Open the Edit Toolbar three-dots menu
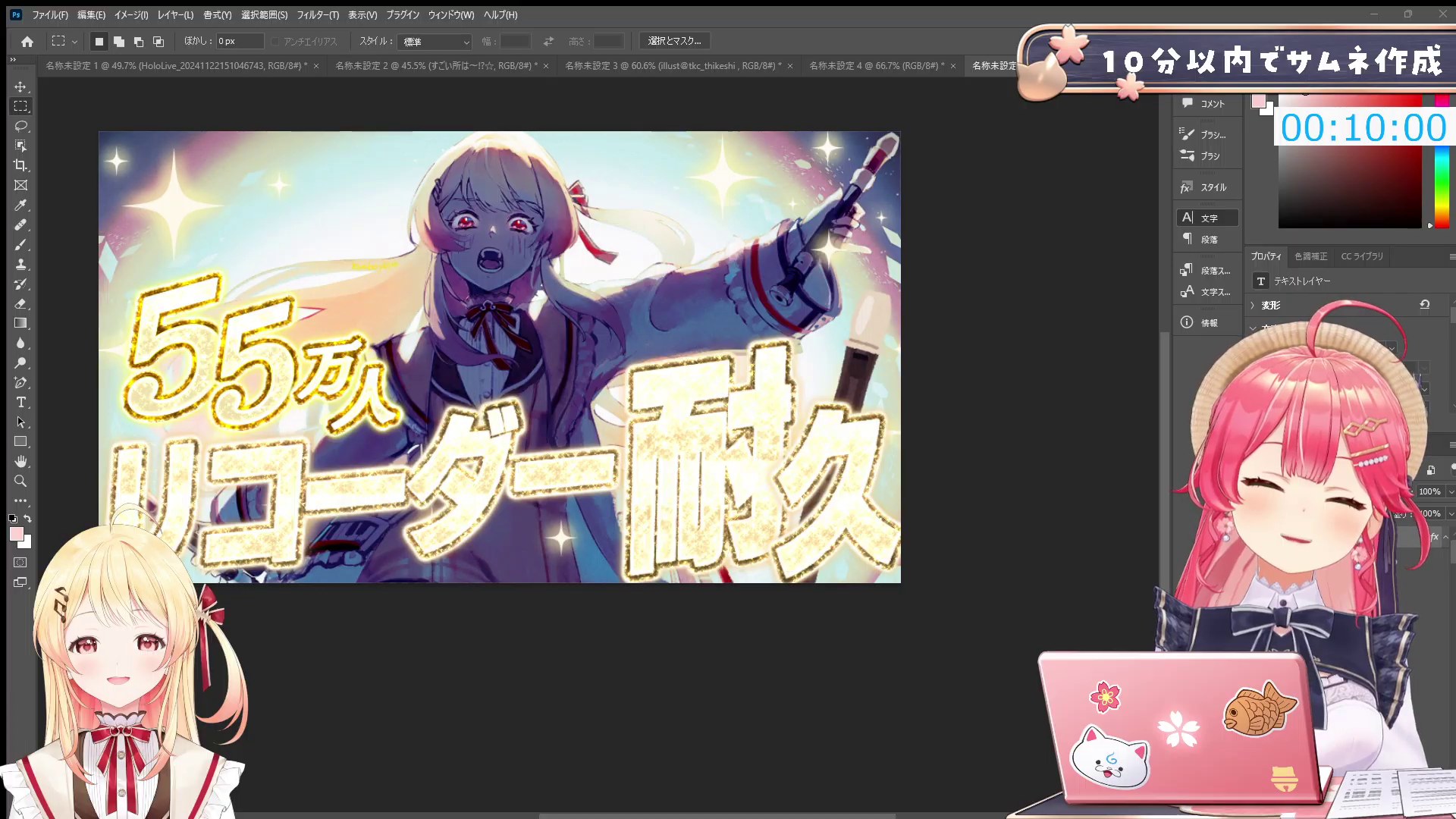This screenshot has height=819, width=1456. (x=20, y=500)
